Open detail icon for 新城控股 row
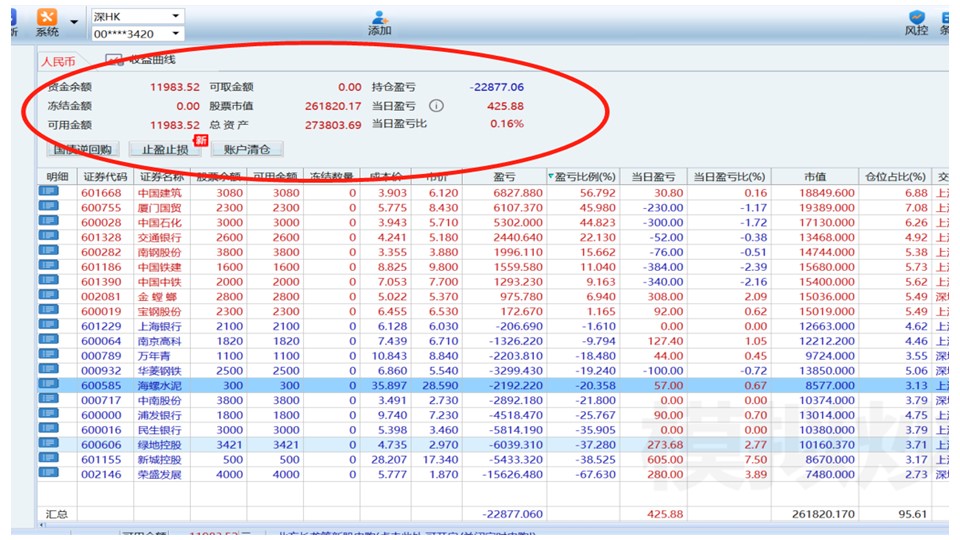Screen dimensions: 960x540 tap(48, 458)
